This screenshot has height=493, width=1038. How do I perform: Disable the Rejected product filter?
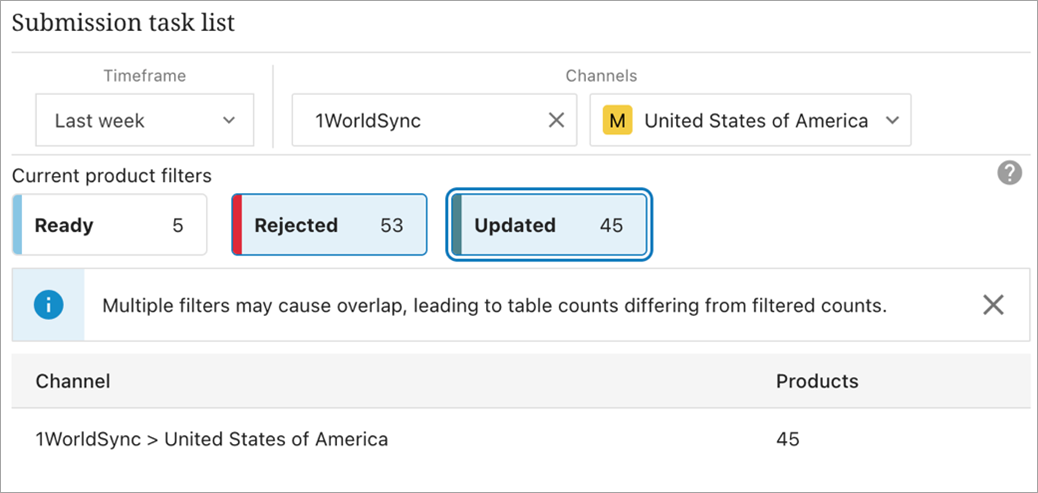point(330,225)
